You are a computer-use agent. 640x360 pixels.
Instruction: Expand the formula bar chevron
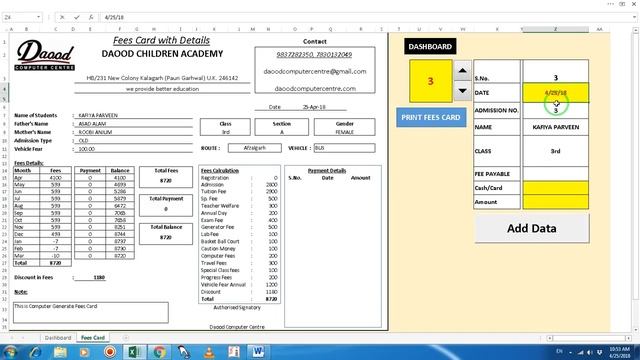tap(634, 17)
